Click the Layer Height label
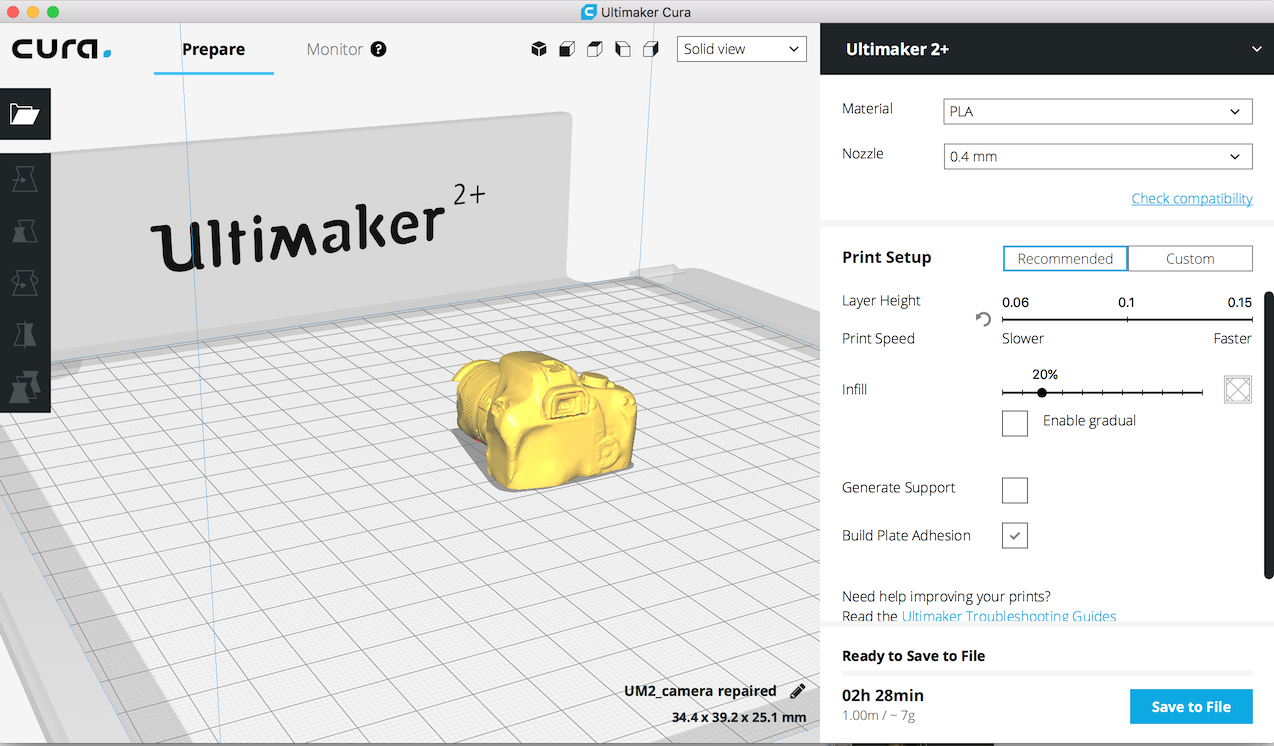Image resolution: width=1274 pixels, height=746 pixels. point(881,301)
